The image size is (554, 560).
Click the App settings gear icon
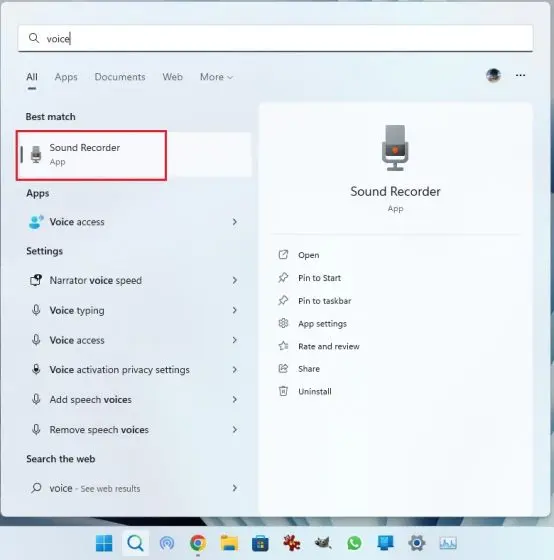pyautogui.click(x=283, y=323)
